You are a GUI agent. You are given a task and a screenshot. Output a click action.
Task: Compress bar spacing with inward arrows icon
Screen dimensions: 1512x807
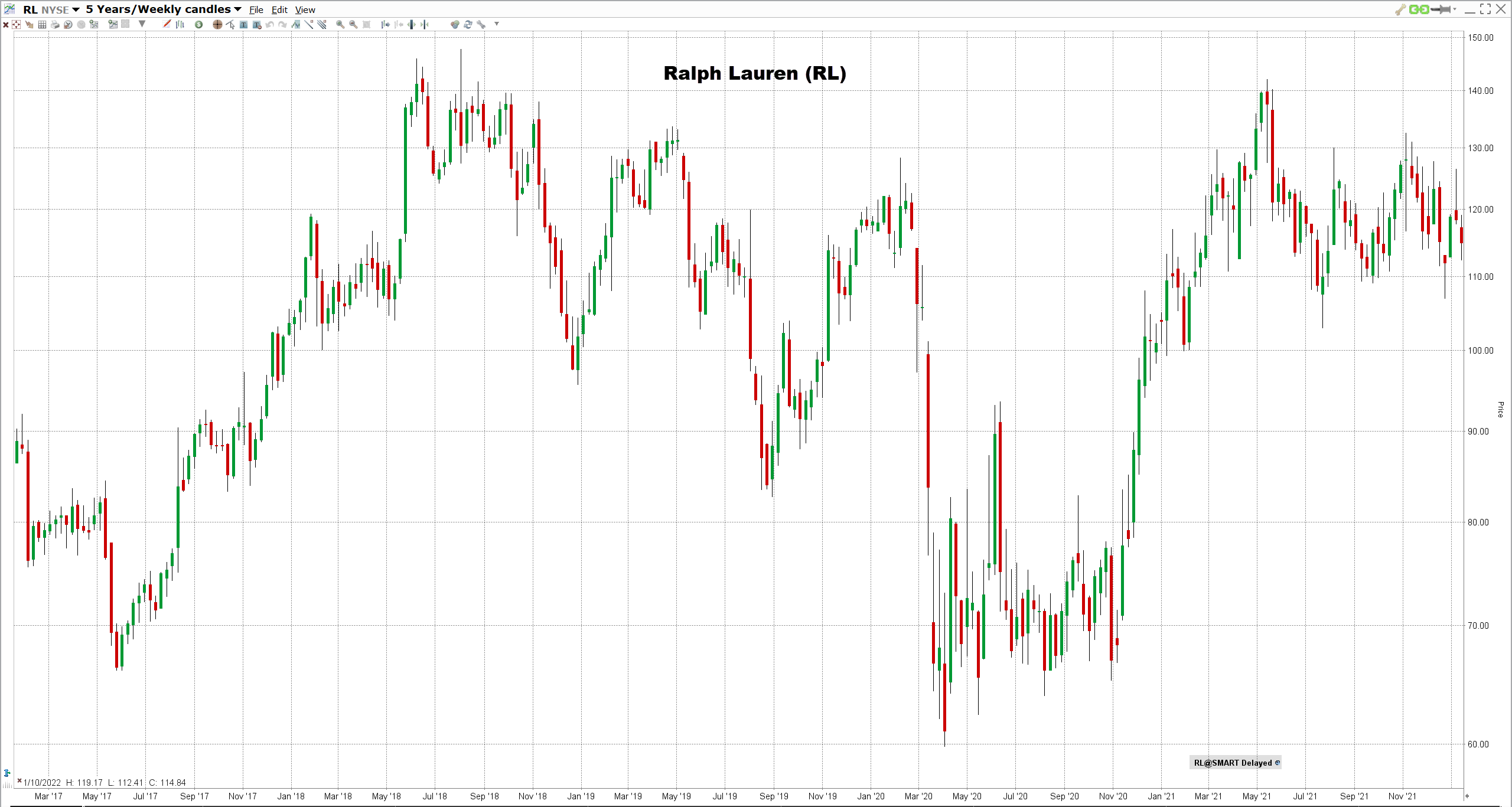coord(425,25)
